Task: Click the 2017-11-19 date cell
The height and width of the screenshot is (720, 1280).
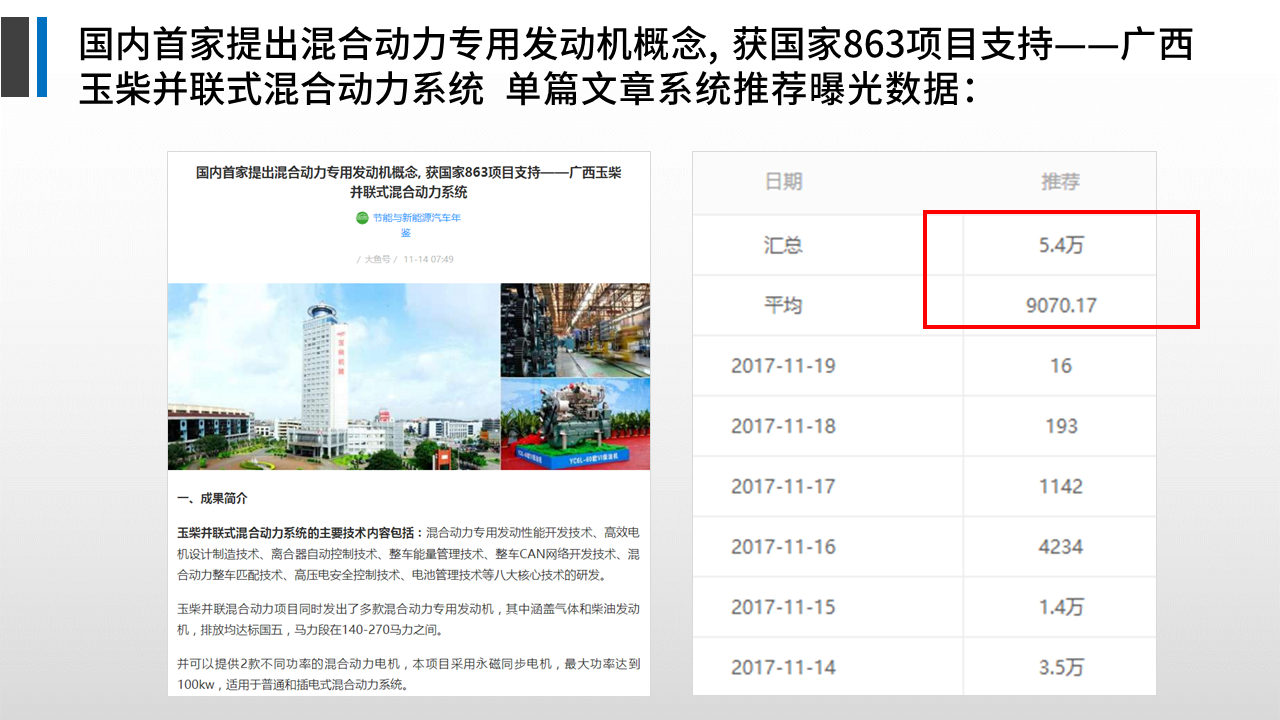Action: click(783, 366)
